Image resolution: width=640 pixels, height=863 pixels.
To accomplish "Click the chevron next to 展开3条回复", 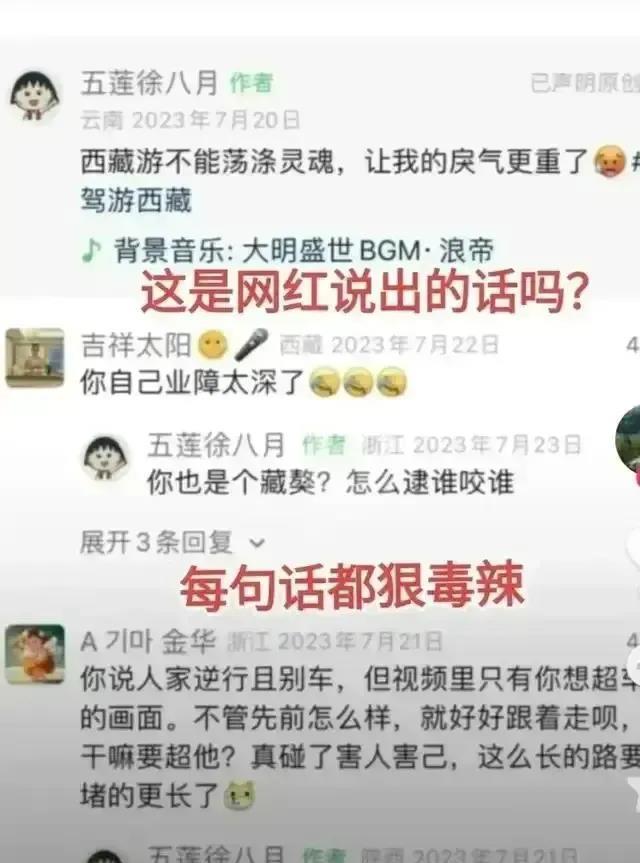I will coord(257,544).
